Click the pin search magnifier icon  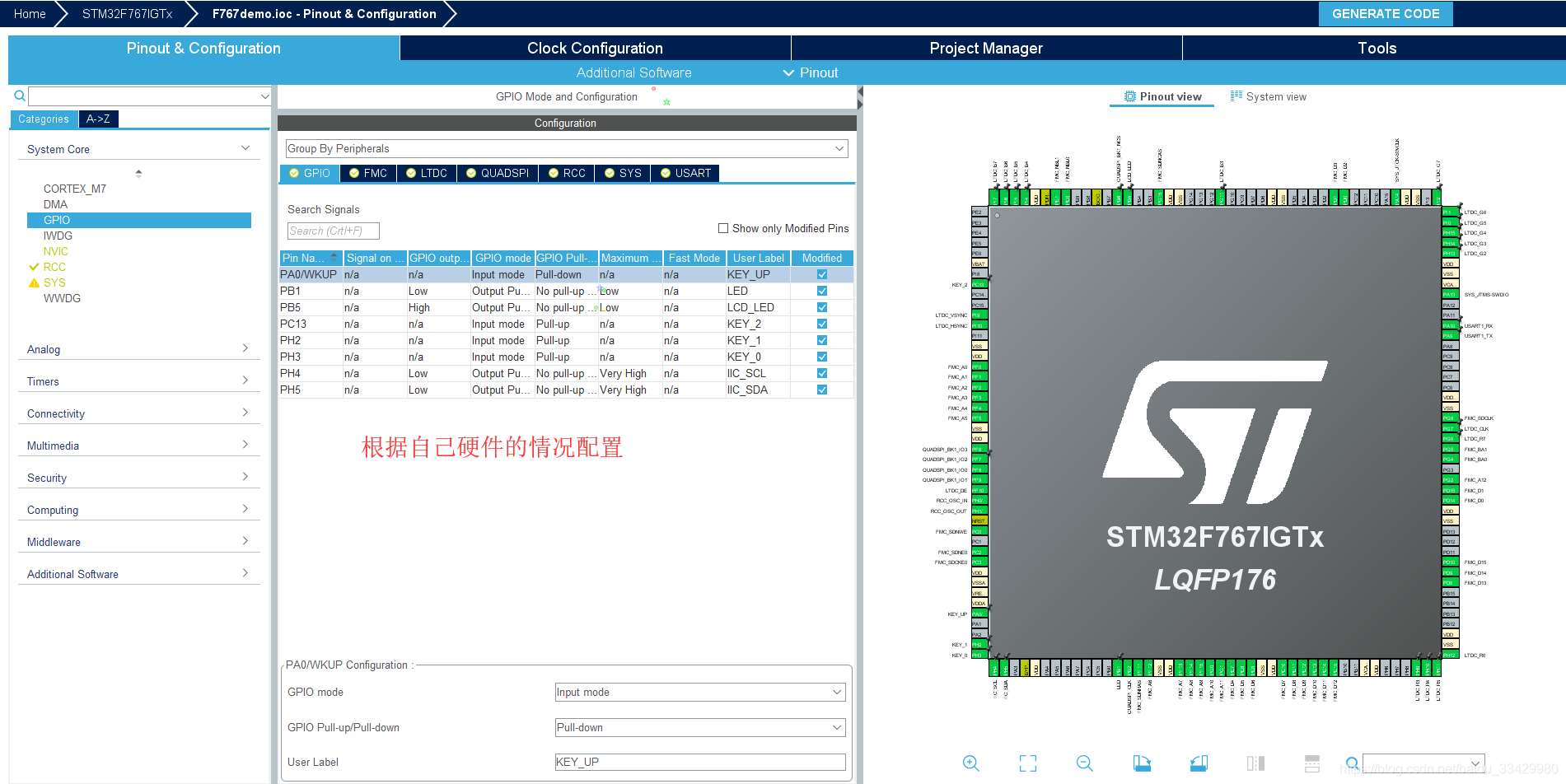click(1352, 763)
